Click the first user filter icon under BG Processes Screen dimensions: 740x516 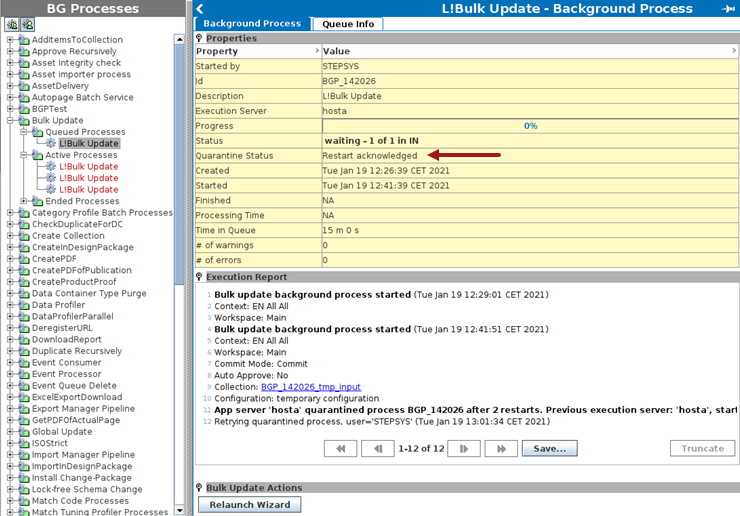(x=13, y=24)
